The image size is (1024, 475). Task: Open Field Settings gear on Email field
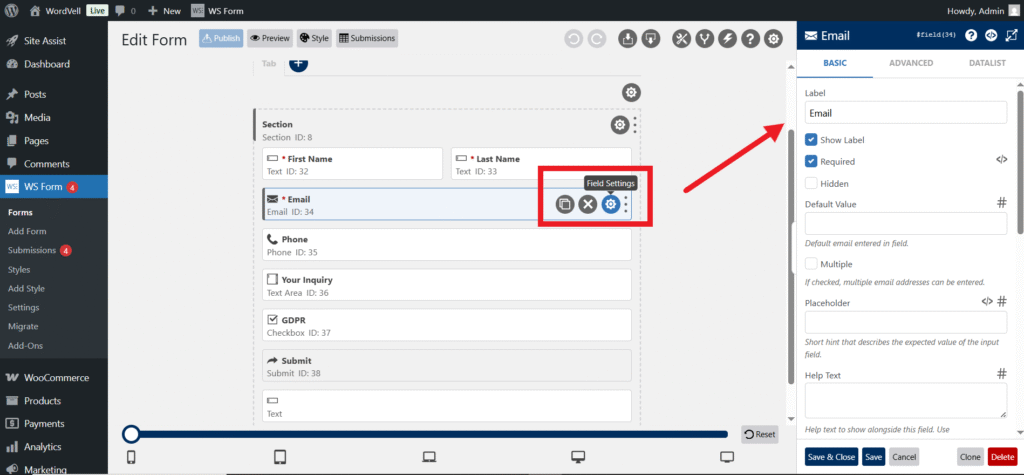(610, 204)
